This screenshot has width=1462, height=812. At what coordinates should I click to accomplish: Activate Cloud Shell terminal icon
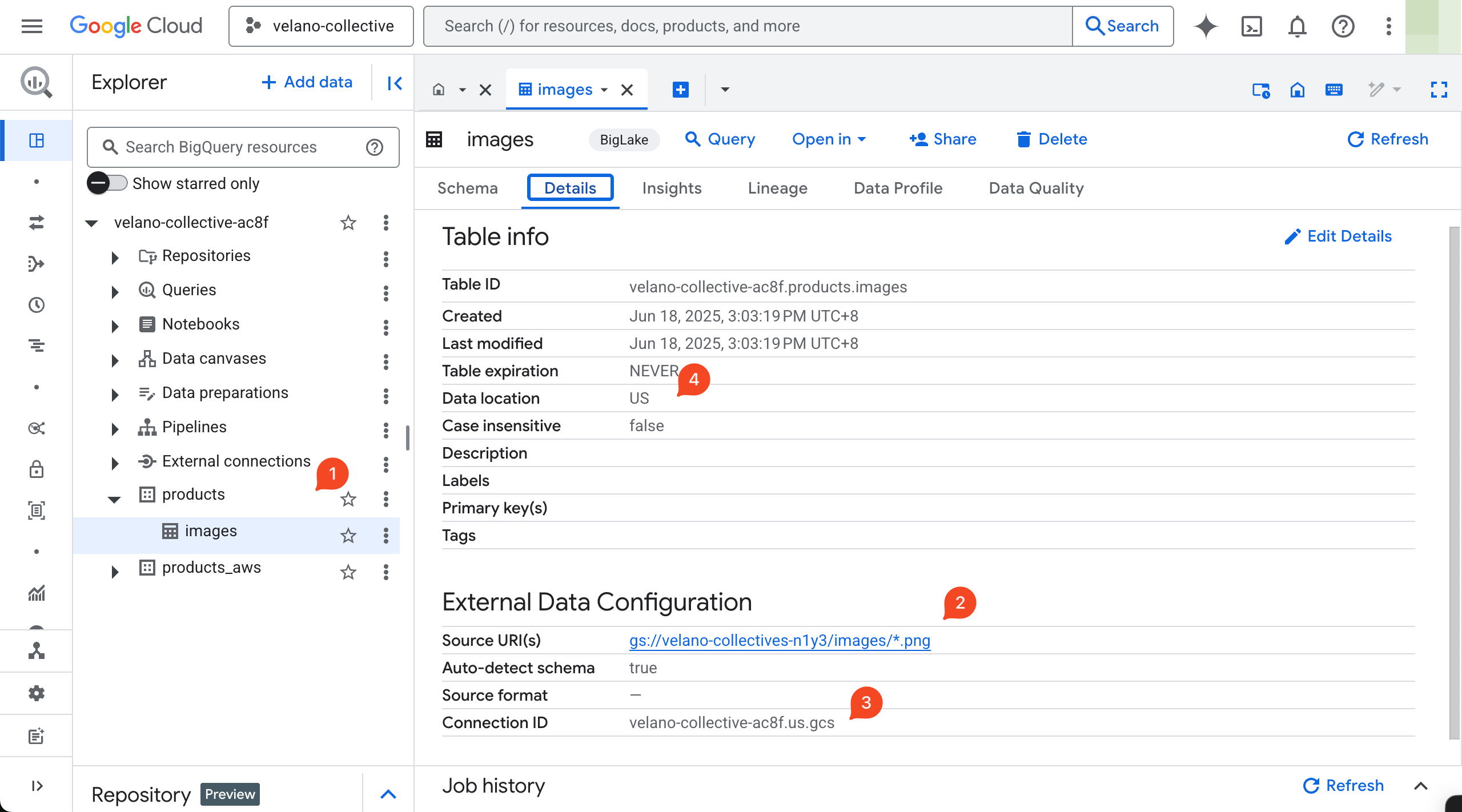pyautogui.click(x=1251, y=26)
